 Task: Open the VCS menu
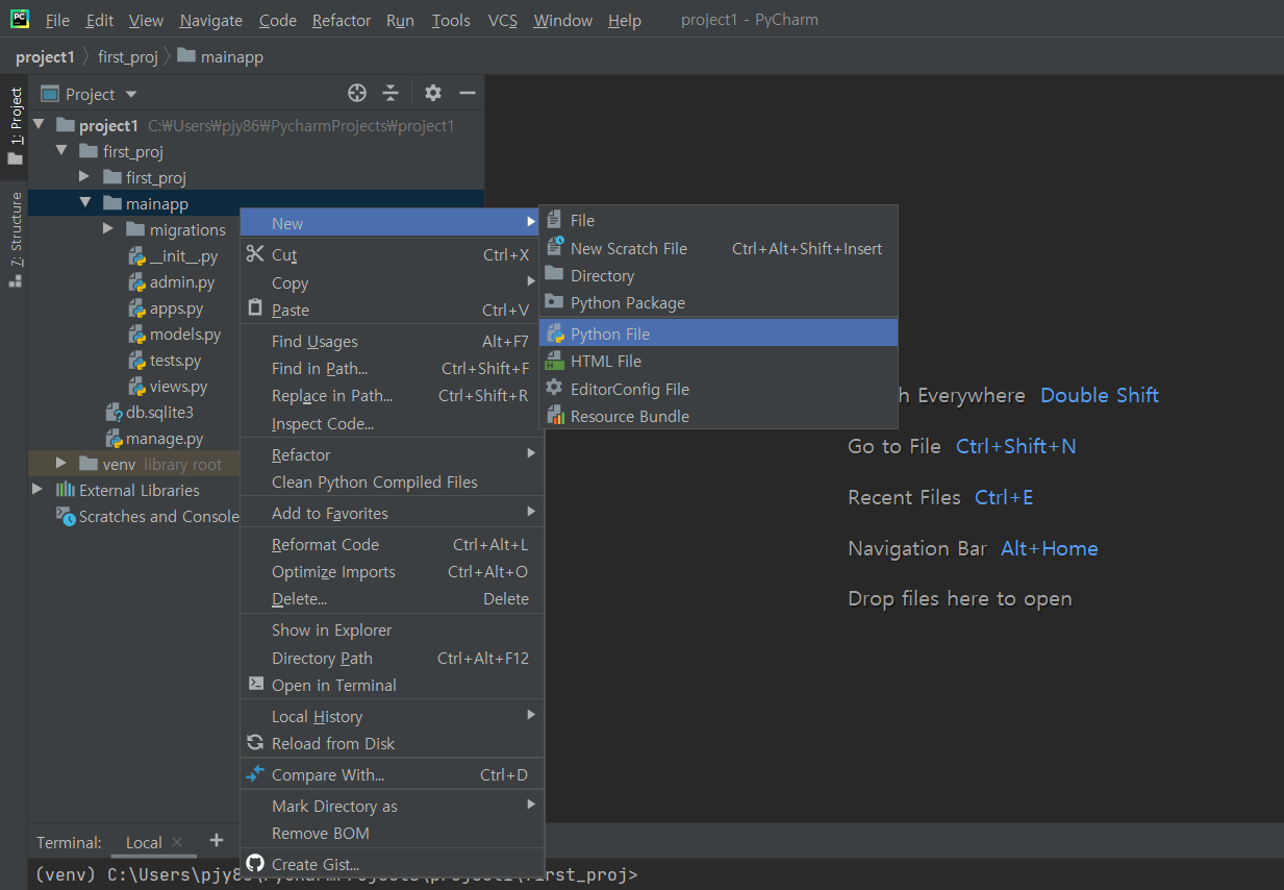pos(502,20)
